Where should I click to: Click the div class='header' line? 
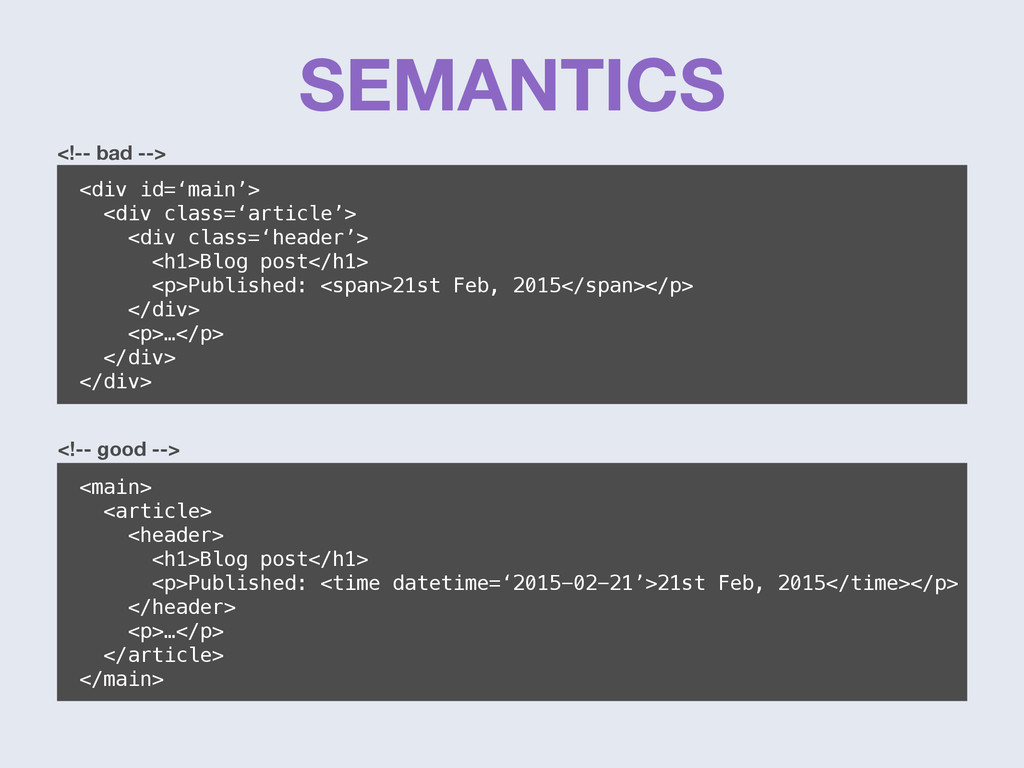[x=248, y=238]
